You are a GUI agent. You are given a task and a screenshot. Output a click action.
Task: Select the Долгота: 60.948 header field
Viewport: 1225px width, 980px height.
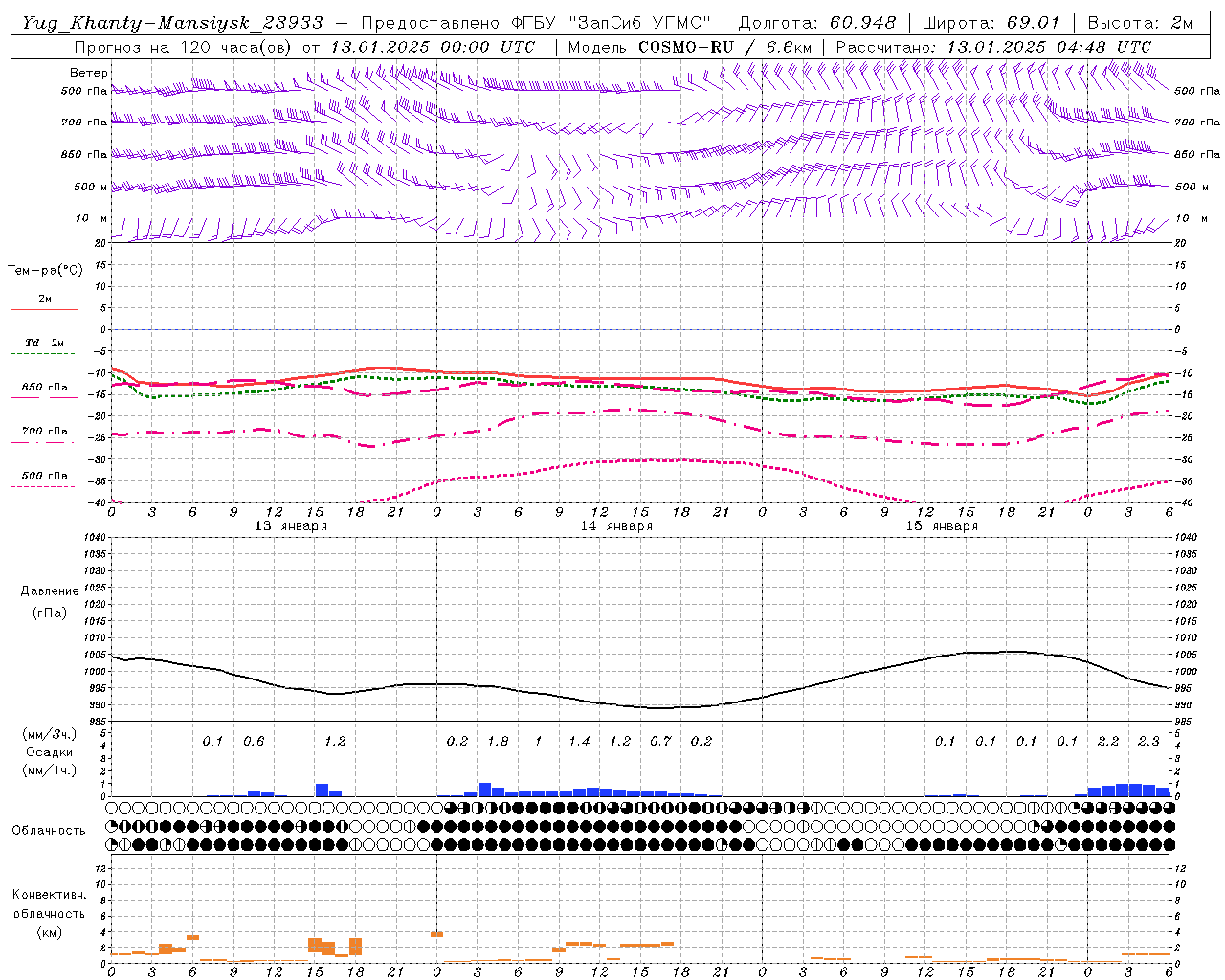817,23
